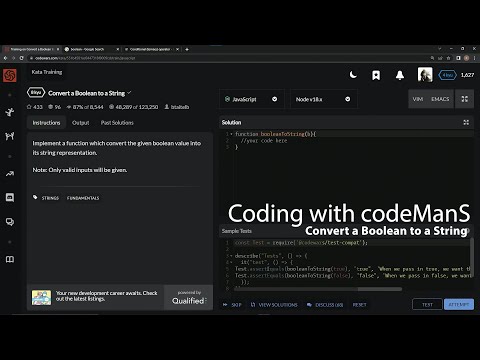Open the JavaScript language dropdown
The height and width of the screenshot is (360, 480).
click(252, 99)
